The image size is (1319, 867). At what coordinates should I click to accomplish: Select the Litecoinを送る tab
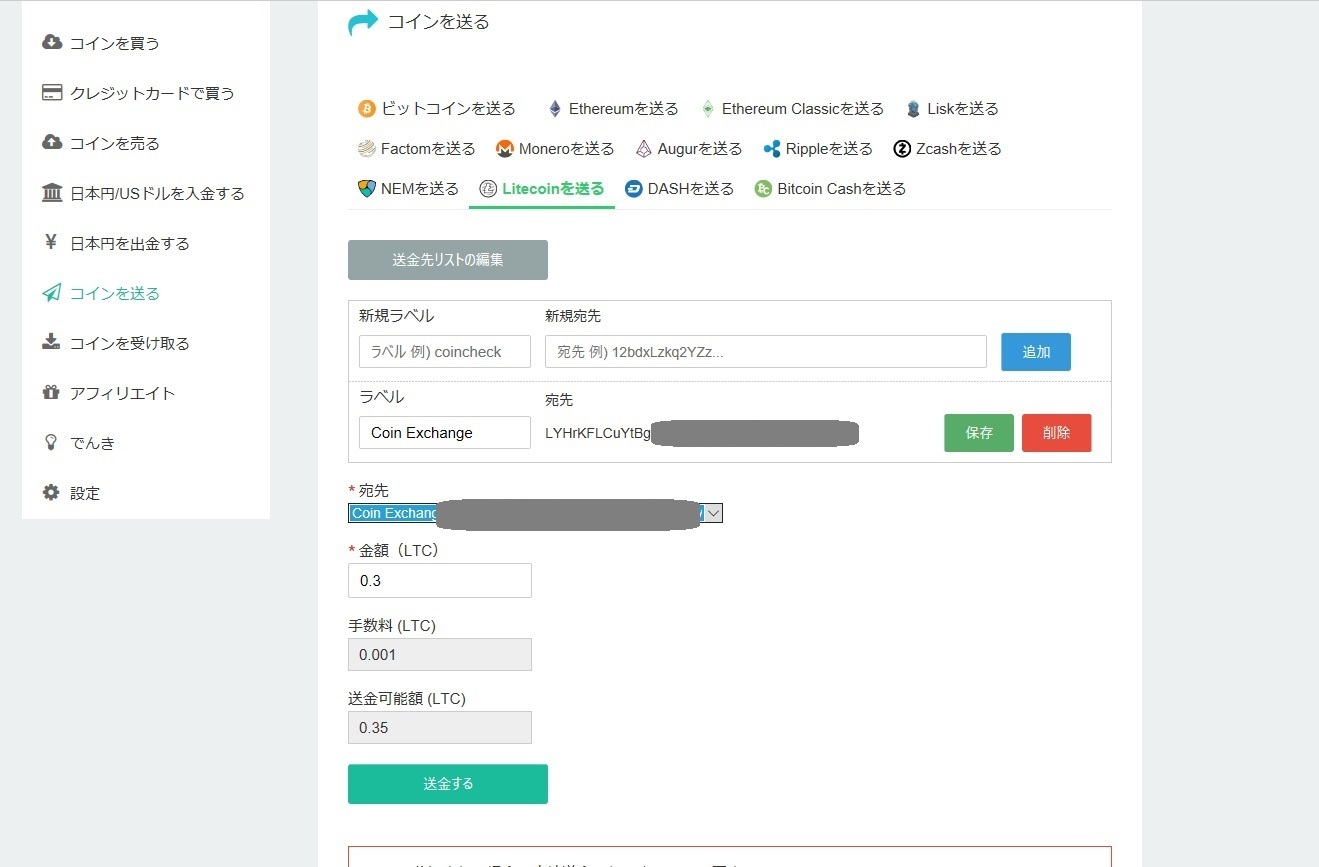(x=542, y=188)
